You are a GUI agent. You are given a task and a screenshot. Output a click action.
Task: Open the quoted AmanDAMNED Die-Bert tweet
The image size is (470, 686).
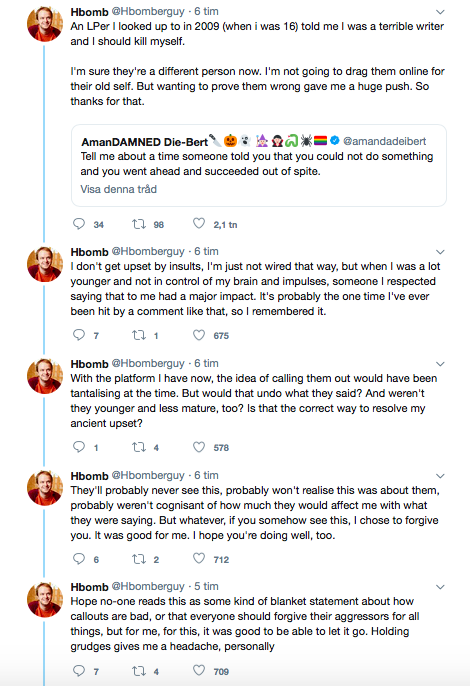pos(259,165)
